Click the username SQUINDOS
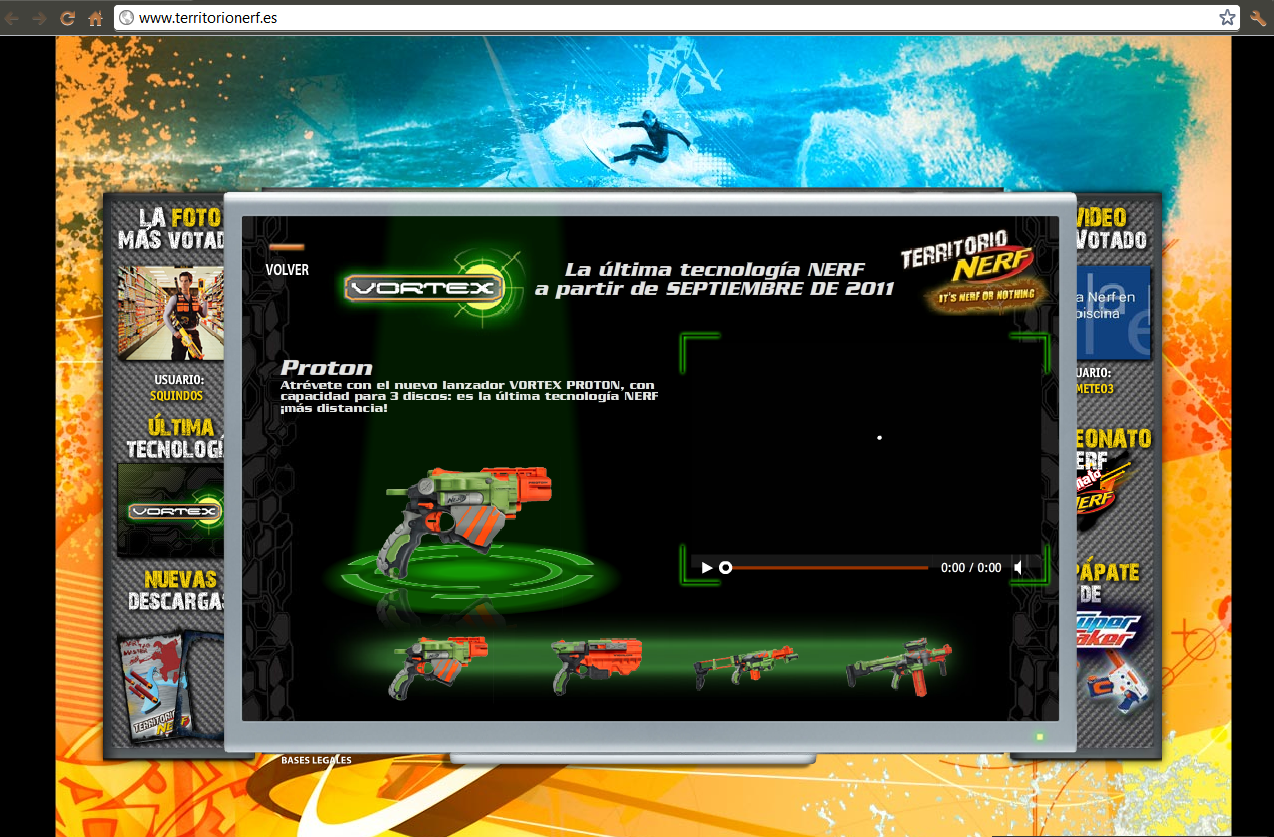The image size is (1274, 837). 177,396
